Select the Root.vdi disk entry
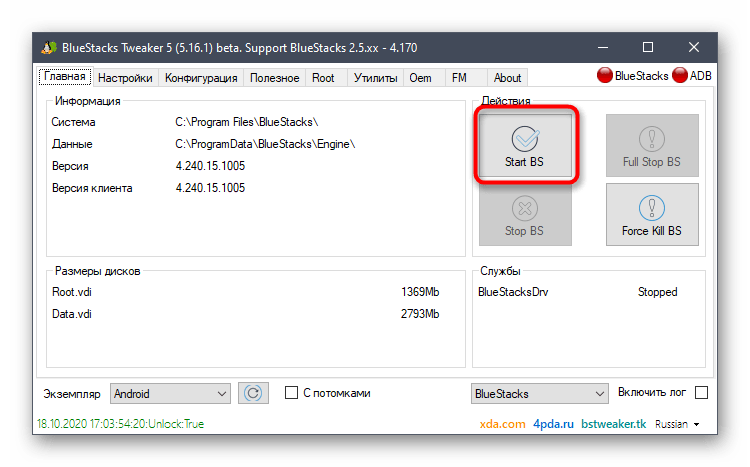Screen dimensions: 750x467 coord(72,292)
